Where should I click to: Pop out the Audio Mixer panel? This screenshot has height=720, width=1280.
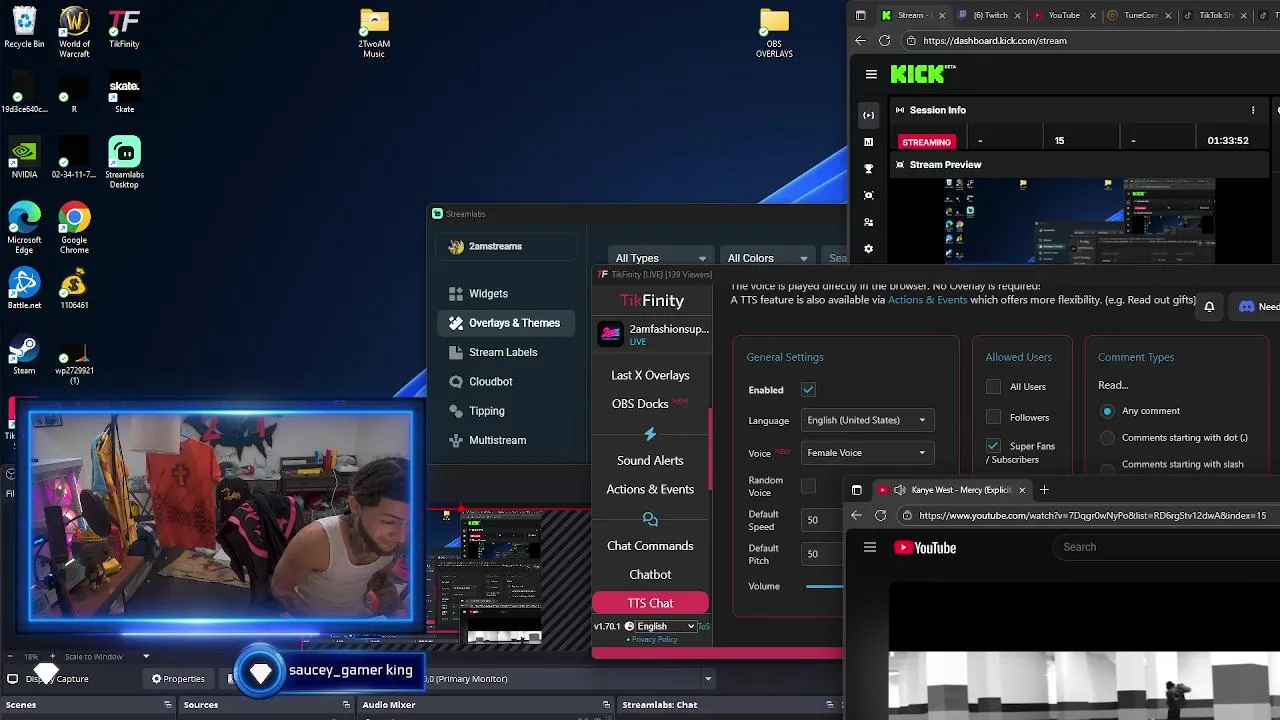pyautogui.click(x=606, y=705)
